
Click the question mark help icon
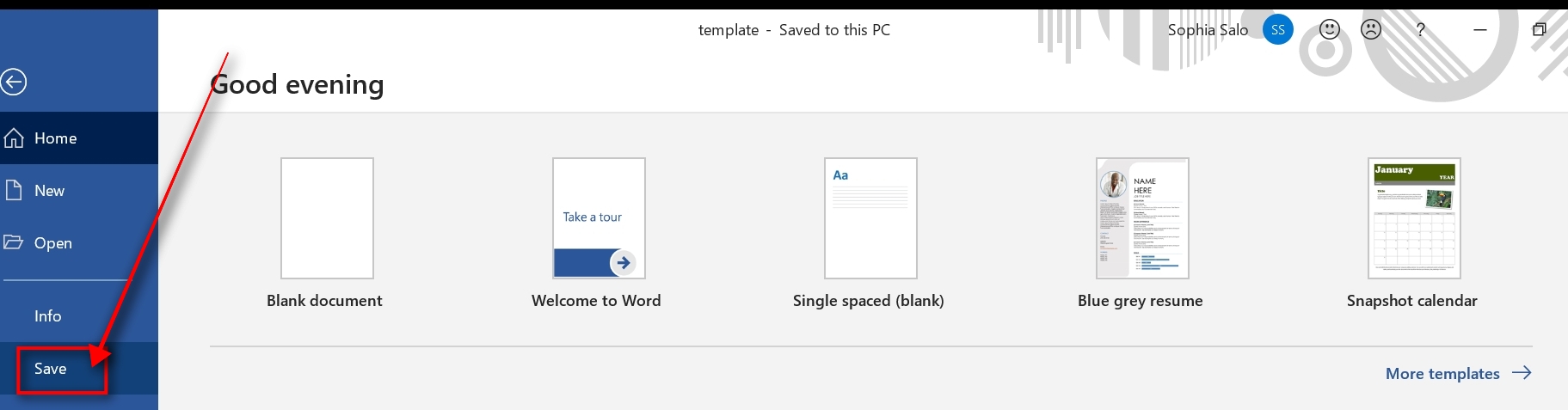pyautogui.click(x=1420, y=30)
